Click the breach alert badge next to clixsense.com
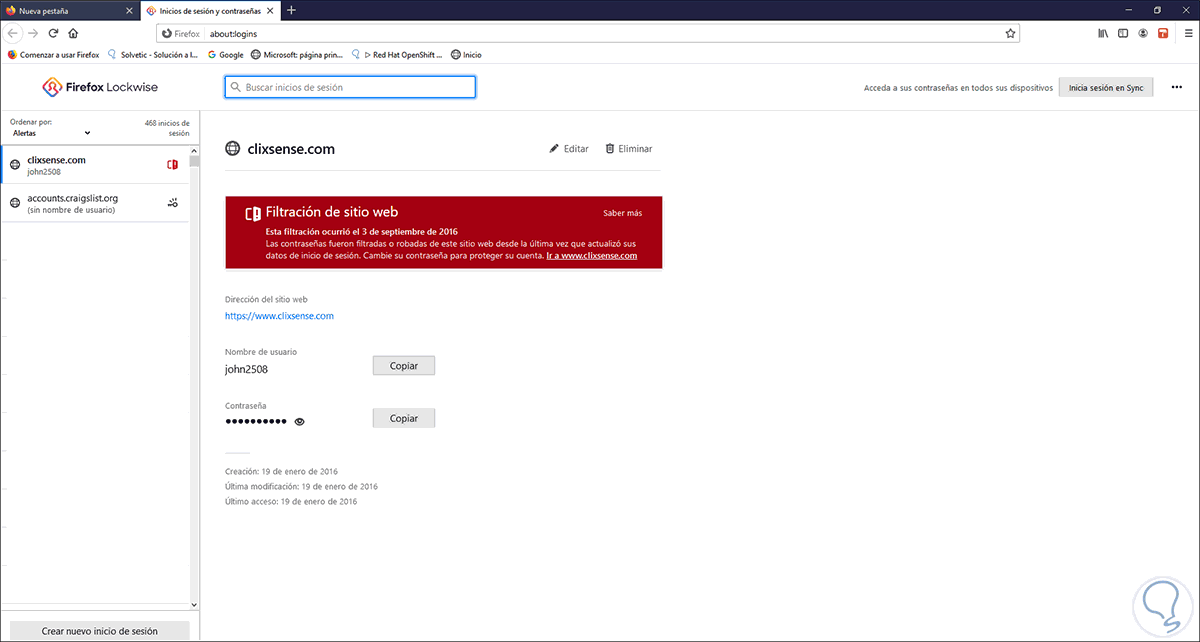1200x642 pixels. pos(172,164)
